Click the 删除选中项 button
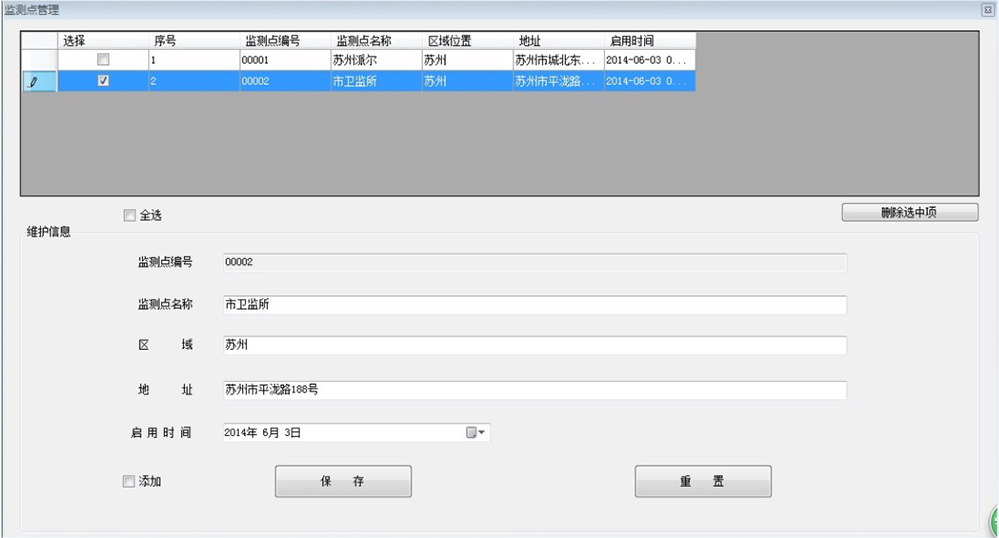This screenshot has height=538, width=999. tap(909, 213)
